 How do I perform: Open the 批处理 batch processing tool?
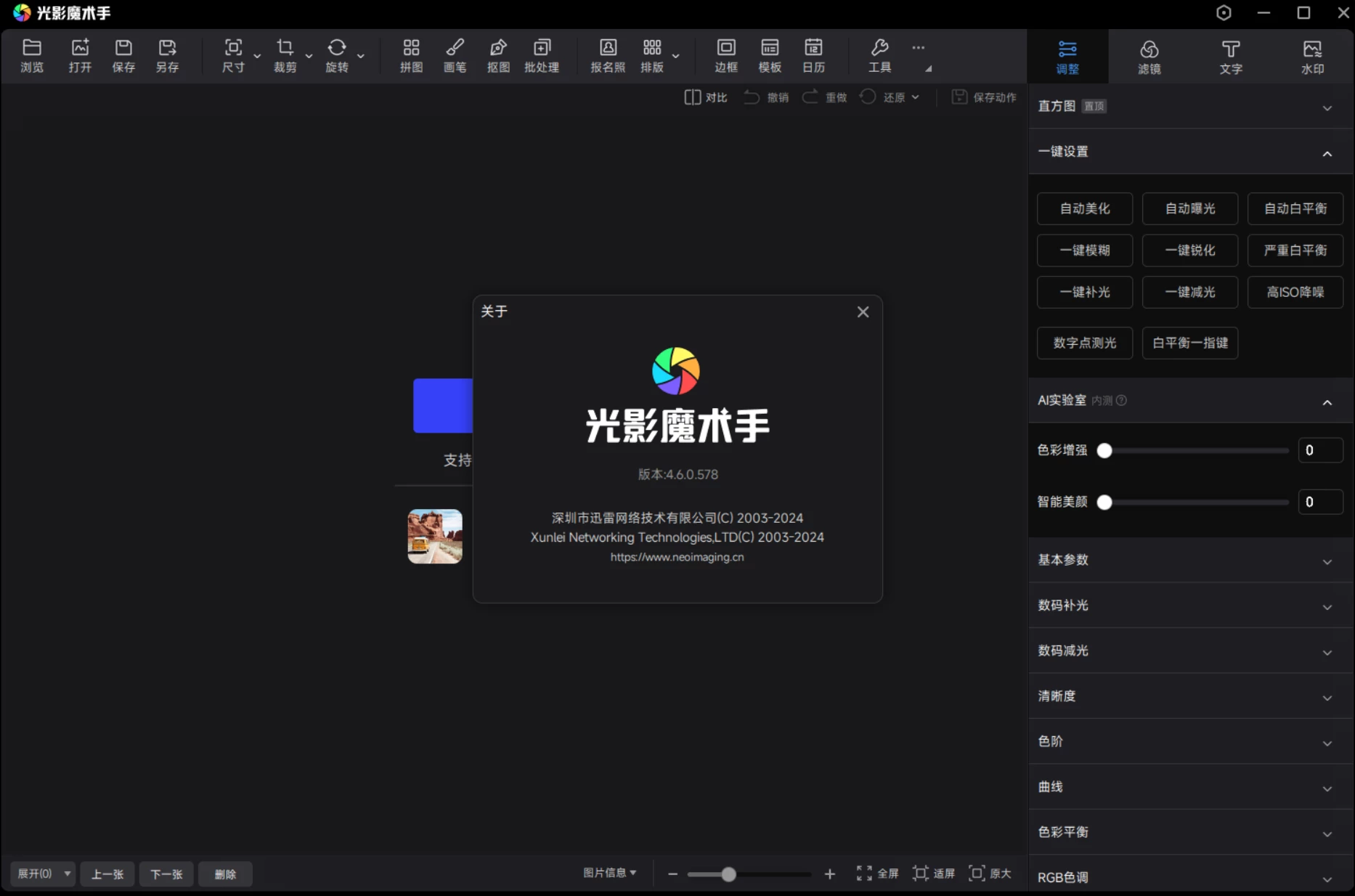point(542,56)
